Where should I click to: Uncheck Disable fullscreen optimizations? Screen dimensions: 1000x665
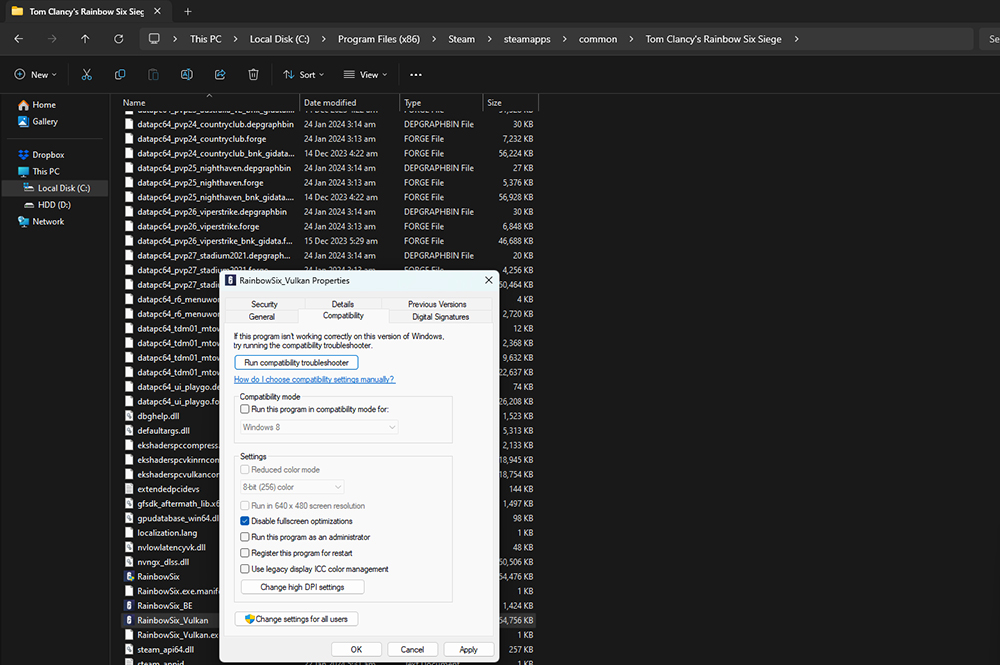pos(245,521)
